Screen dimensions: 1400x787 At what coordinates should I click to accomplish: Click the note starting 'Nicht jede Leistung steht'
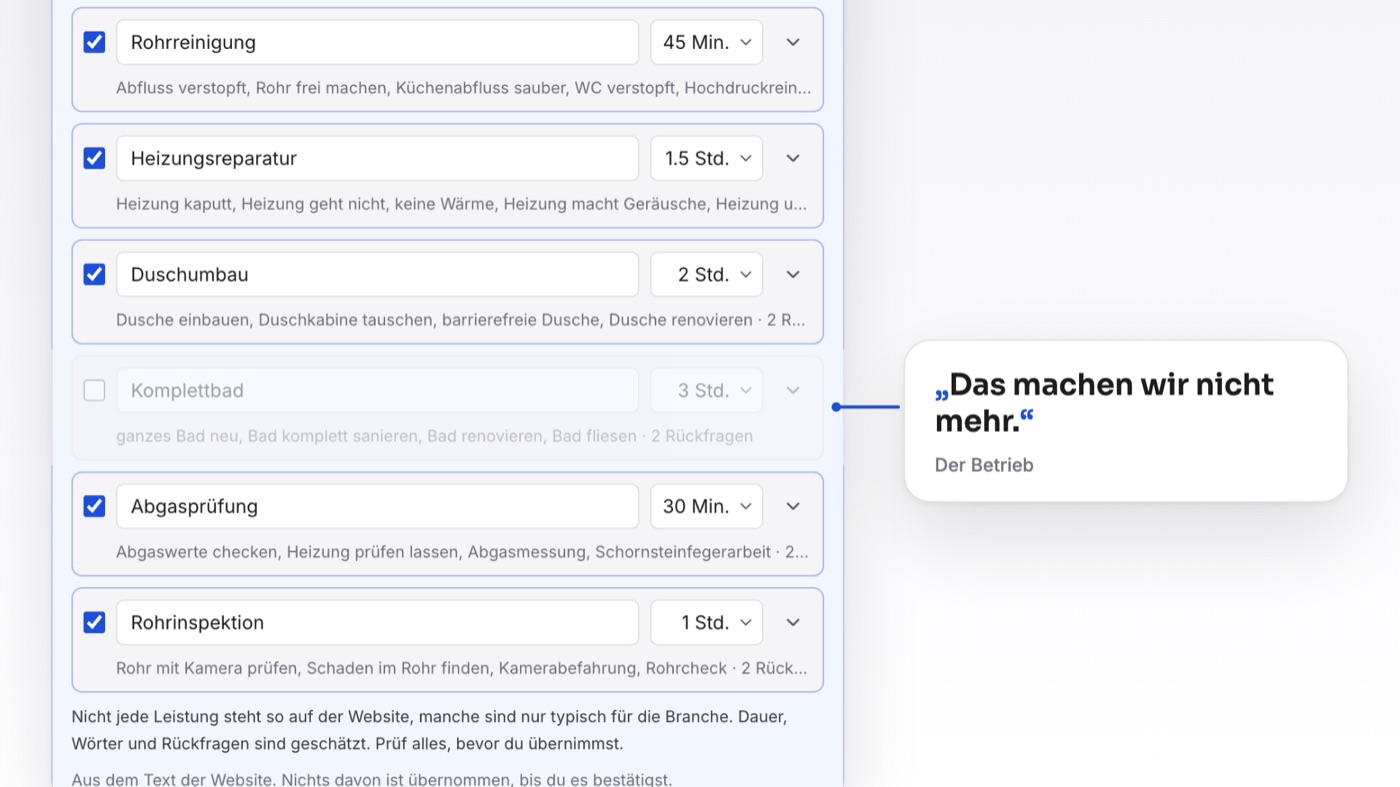[x=430, y=730]
